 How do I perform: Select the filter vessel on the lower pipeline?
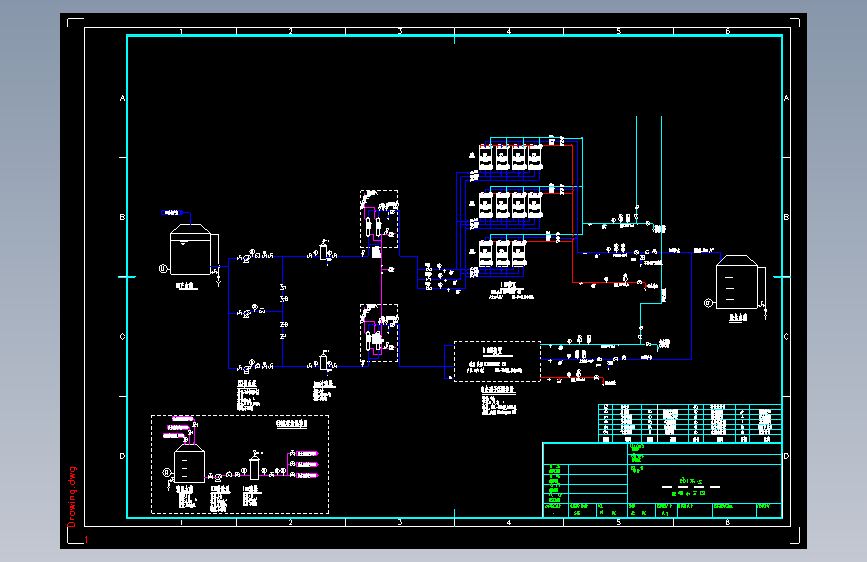pos(323,361)
